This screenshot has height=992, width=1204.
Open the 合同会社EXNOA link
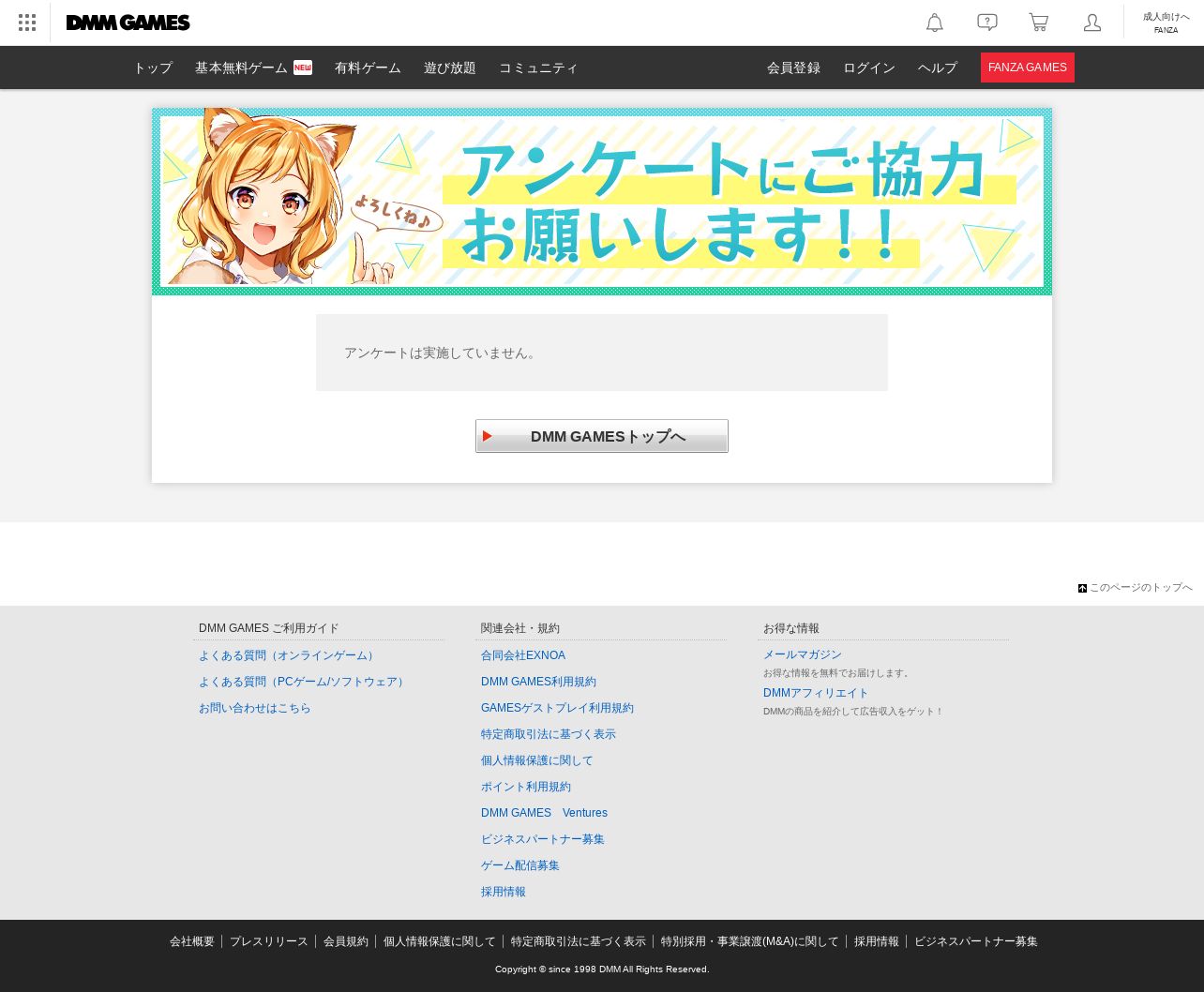[523, 655]
